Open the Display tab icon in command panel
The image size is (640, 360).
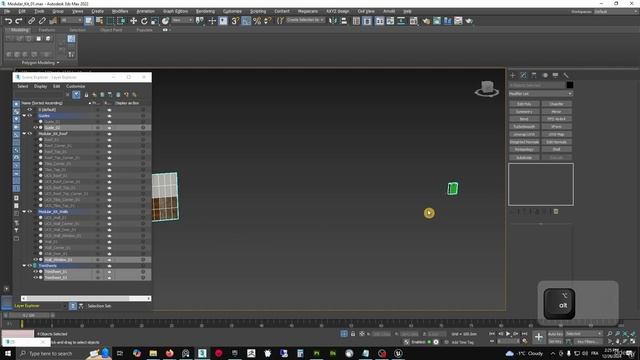(555, 75)
